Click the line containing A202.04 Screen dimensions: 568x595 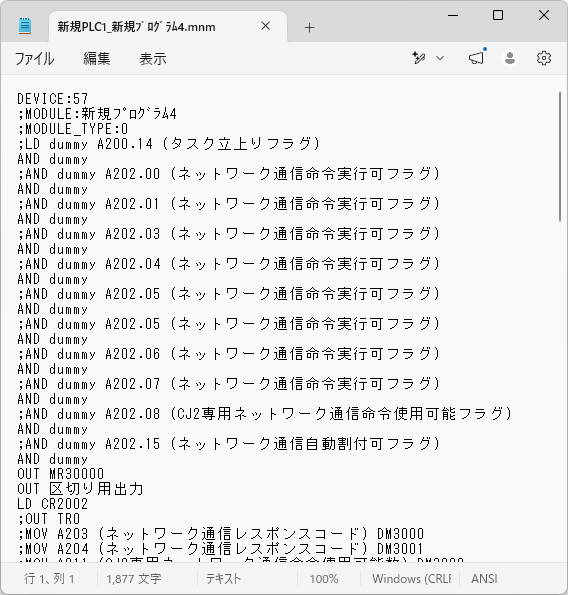[x=229, y=264]
